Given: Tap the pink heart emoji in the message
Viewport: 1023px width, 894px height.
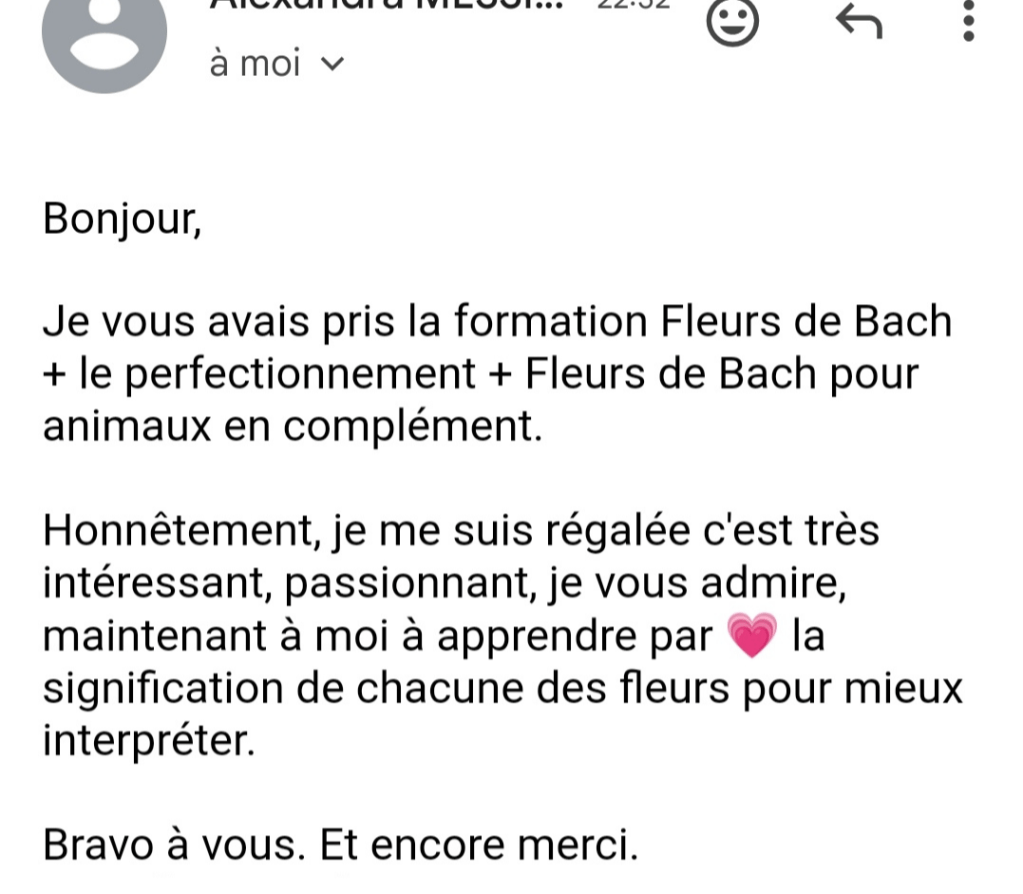Looking at the screenshot, I should [754, 638].
